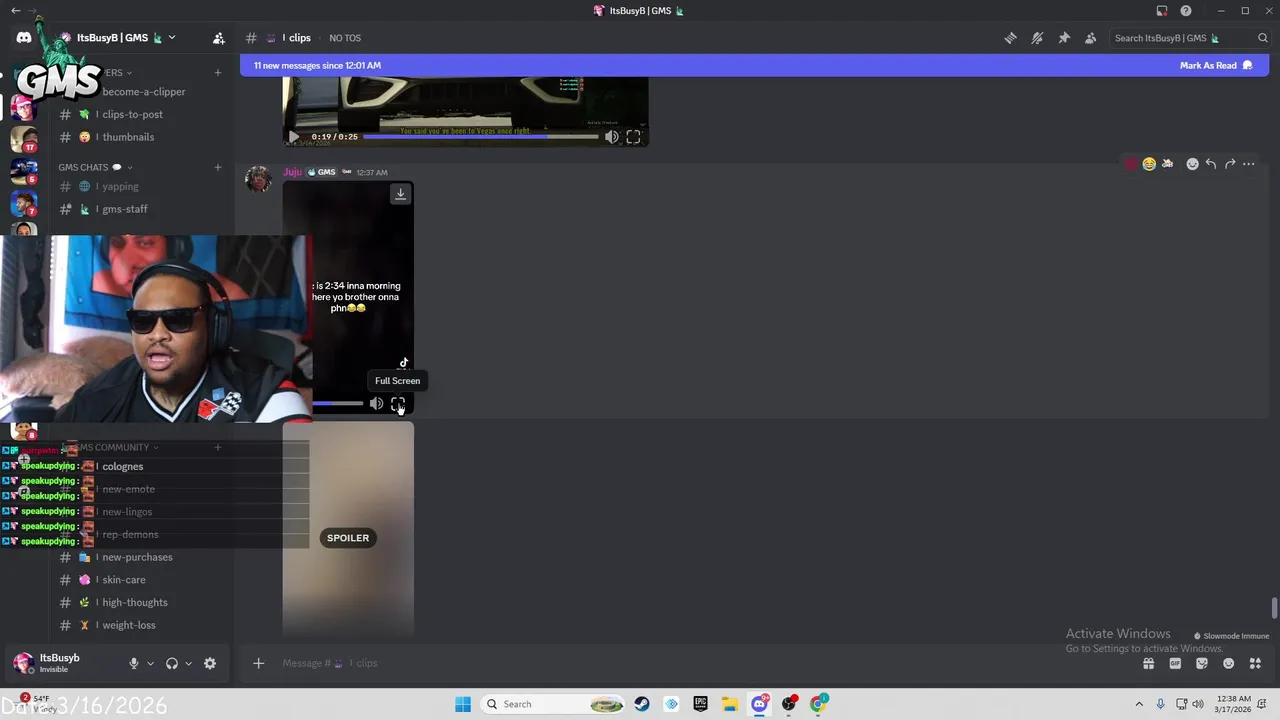Click the message attach plus button

click(258, 663)
